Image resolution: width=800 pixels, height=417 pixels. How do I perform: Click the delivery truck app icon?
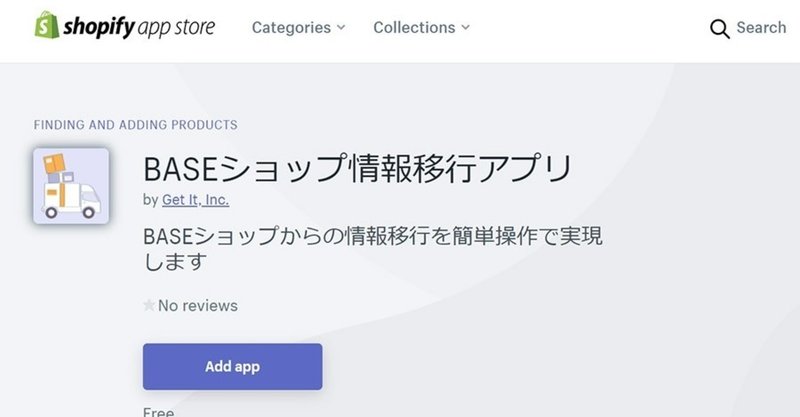click(71, 186)
